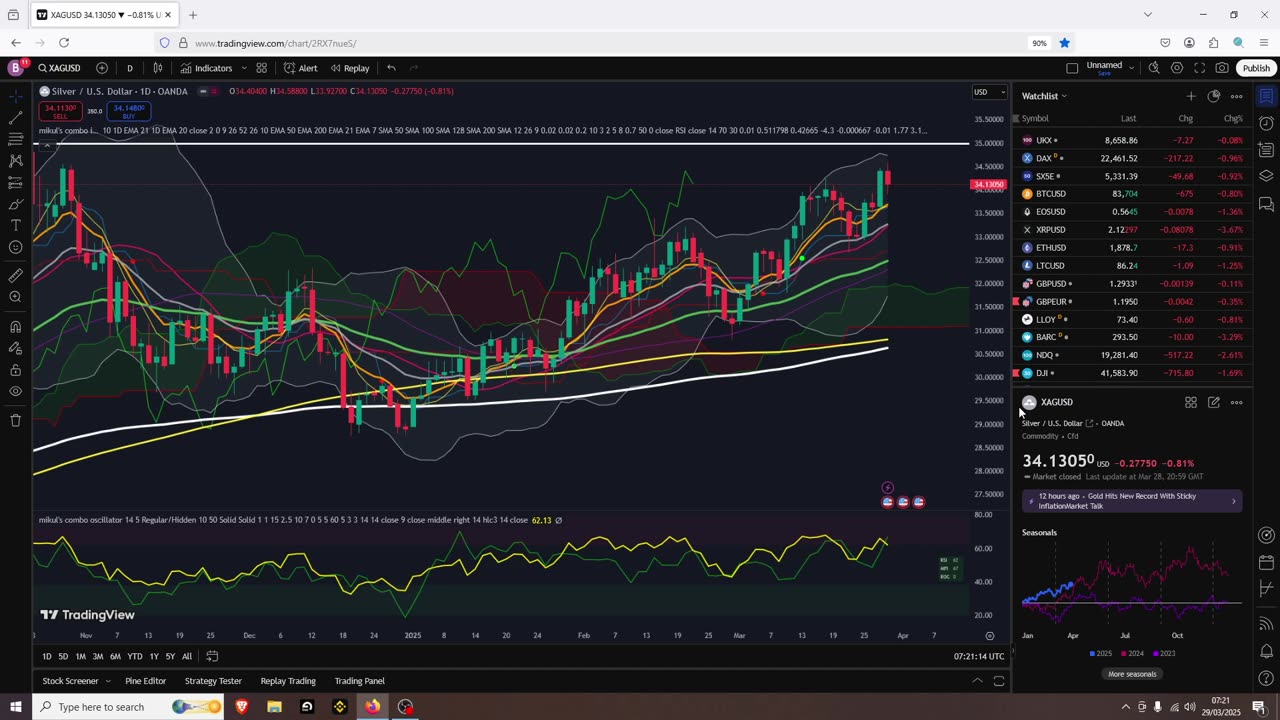Take a chart snapshot with camera

pyautogui.click(x=1222, y=68)
